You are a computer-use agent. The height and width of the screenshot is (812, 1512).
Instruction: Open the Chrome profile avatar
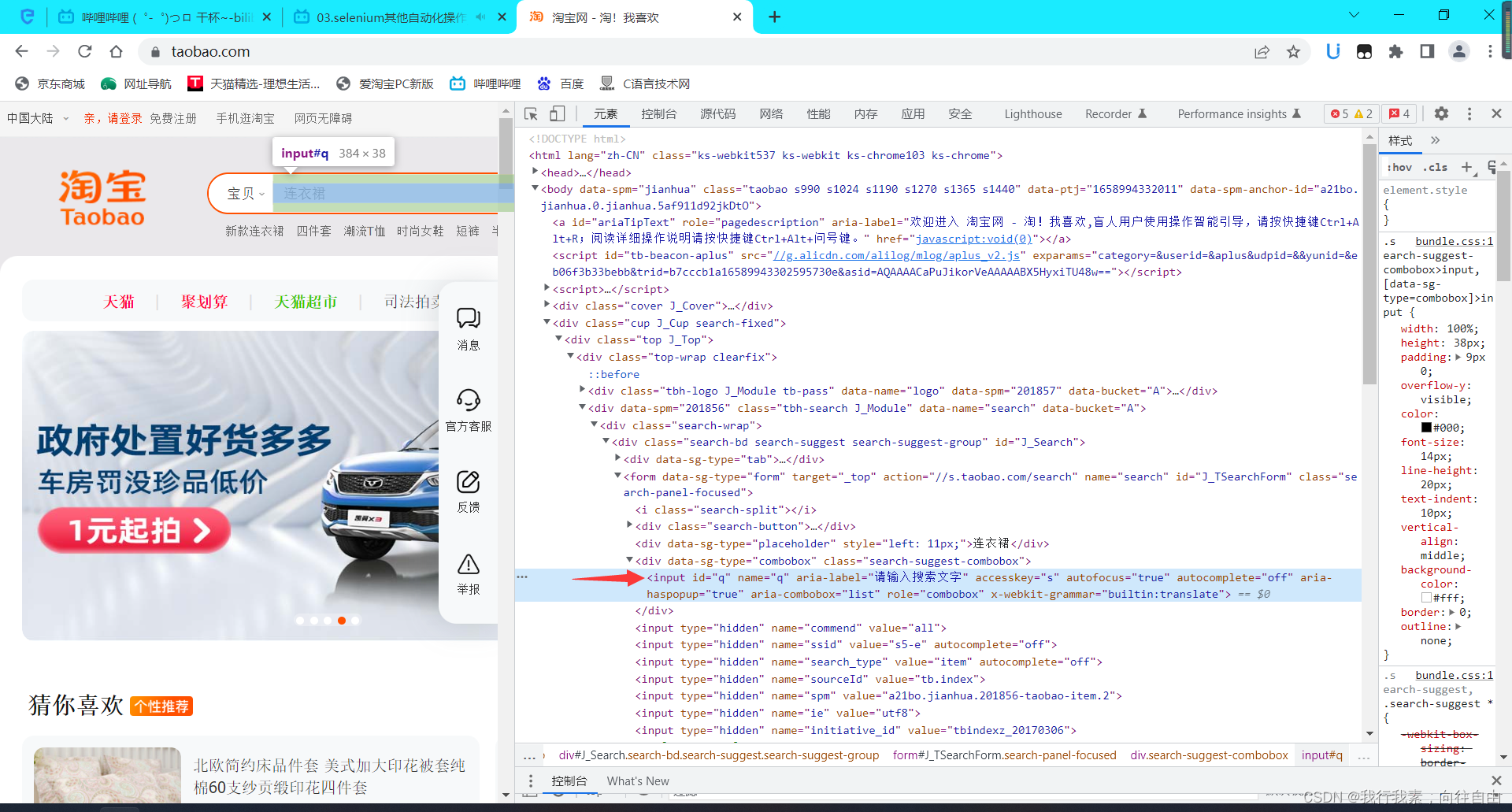pos(1459,52)
